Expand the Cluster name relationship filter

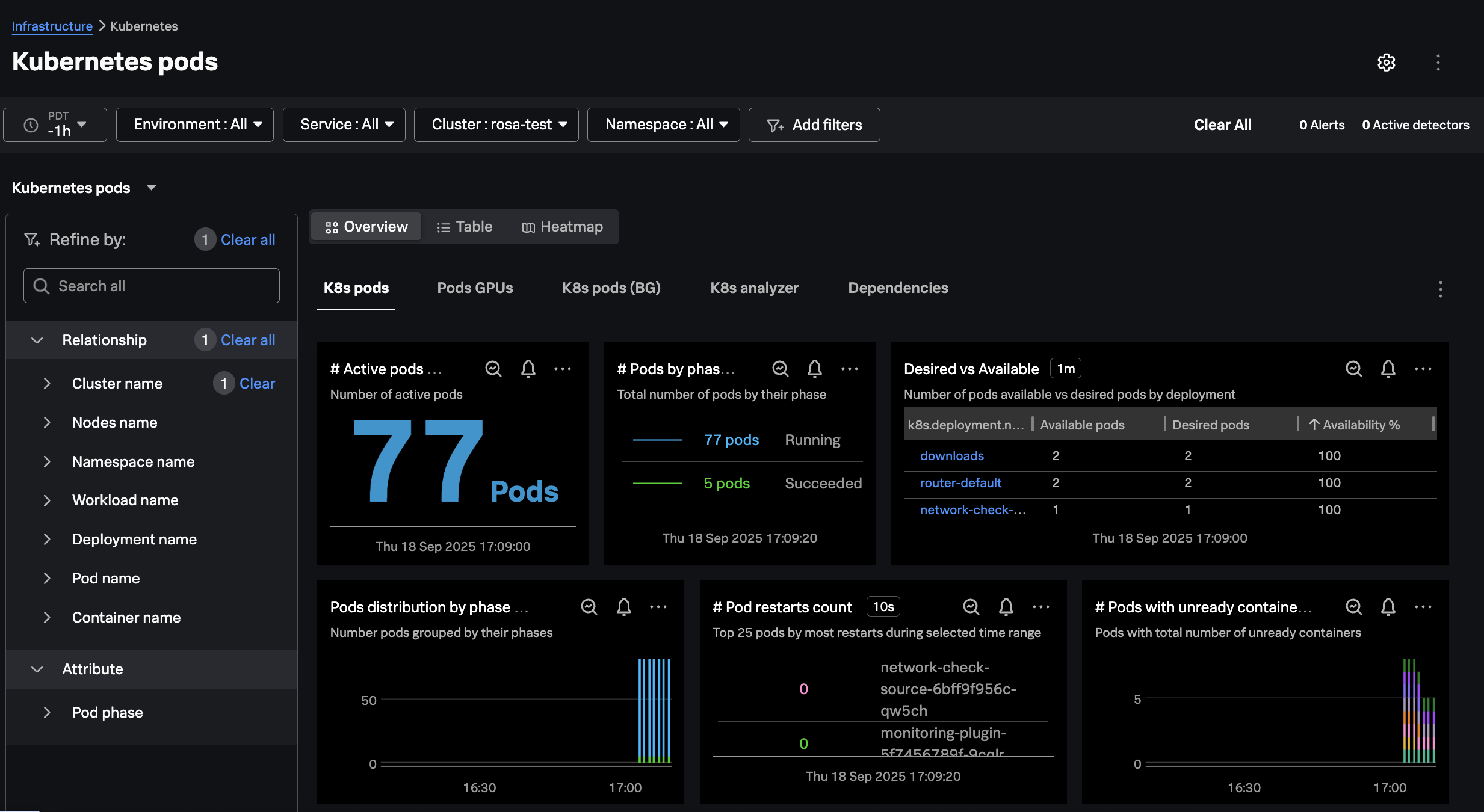48,383
